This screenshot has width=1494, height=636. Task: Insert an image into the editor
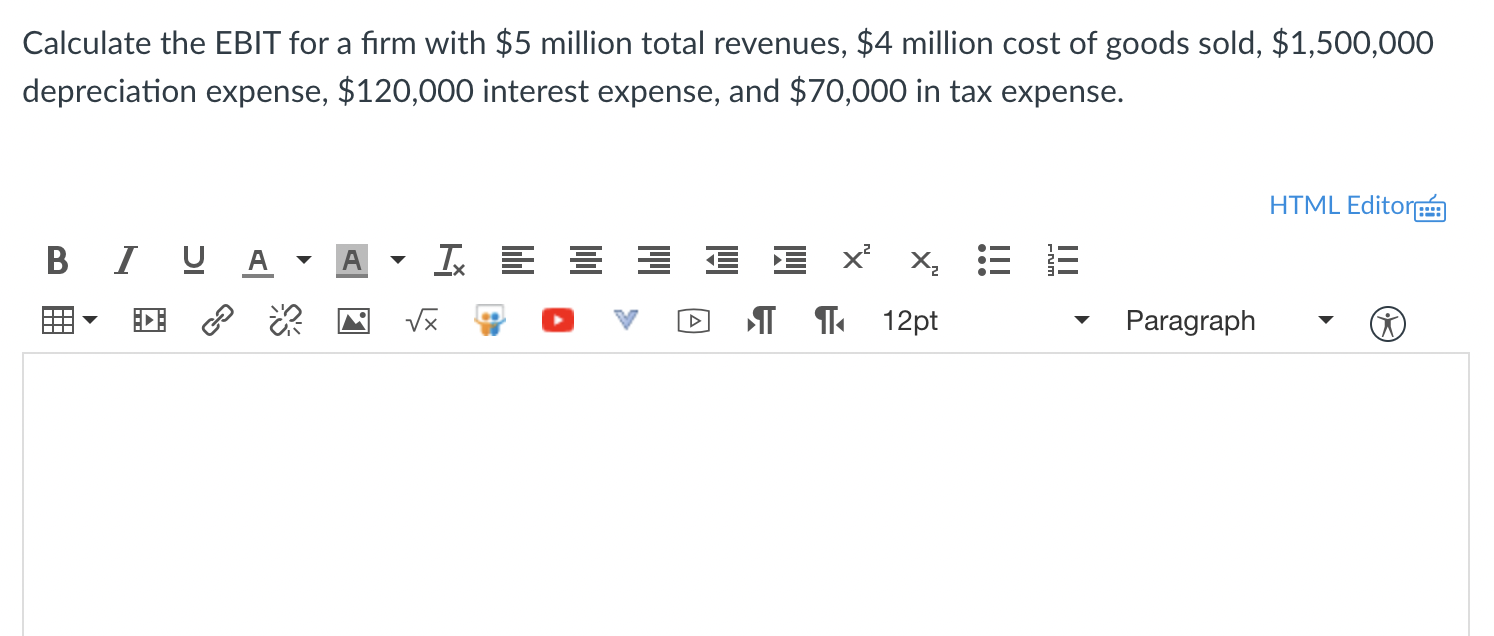[353, 320]
